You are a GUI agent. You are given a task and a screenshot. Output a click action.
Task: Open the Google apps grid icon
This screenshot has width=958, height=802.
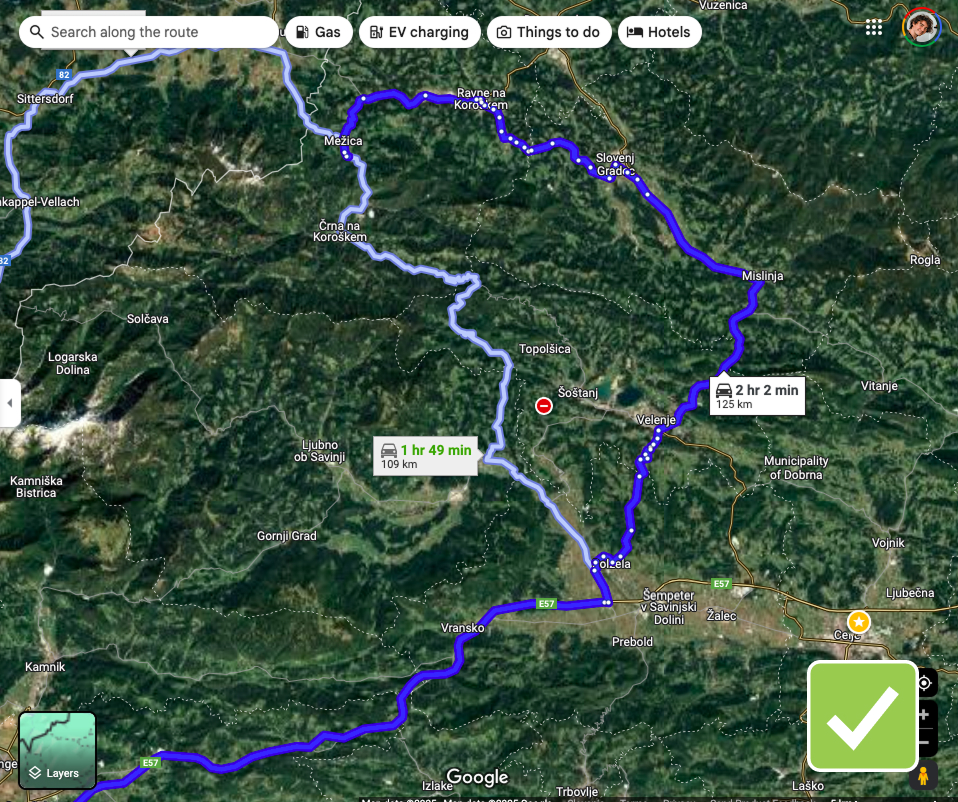[874, 27]
